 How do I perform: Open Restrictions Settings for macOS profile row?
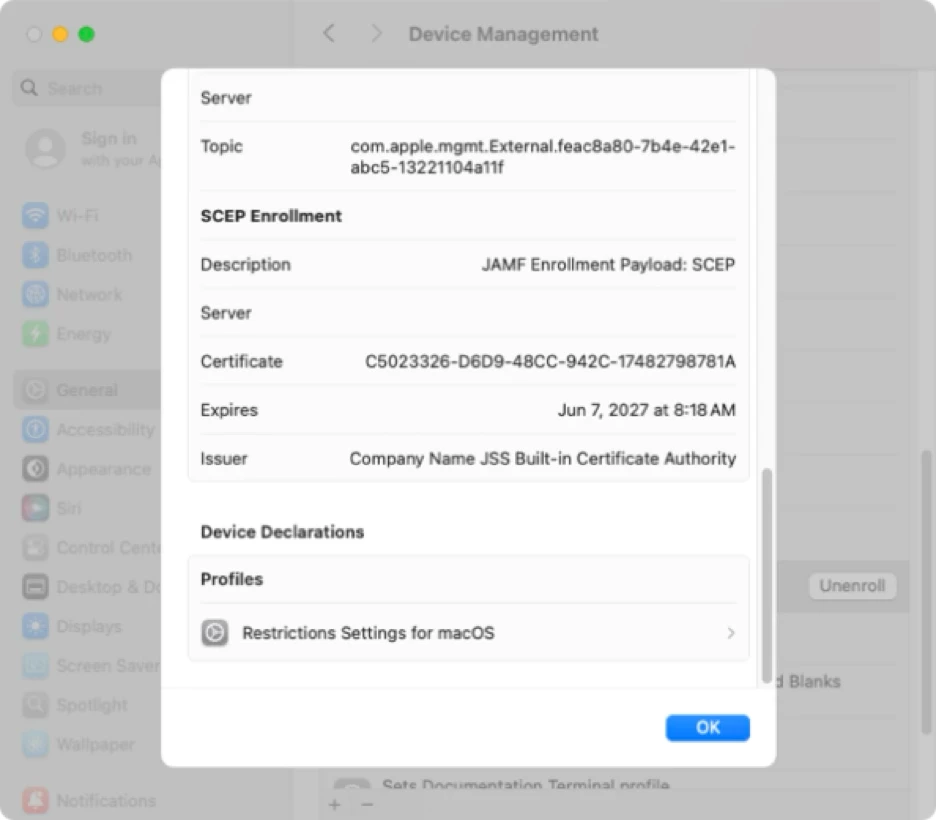468,633
